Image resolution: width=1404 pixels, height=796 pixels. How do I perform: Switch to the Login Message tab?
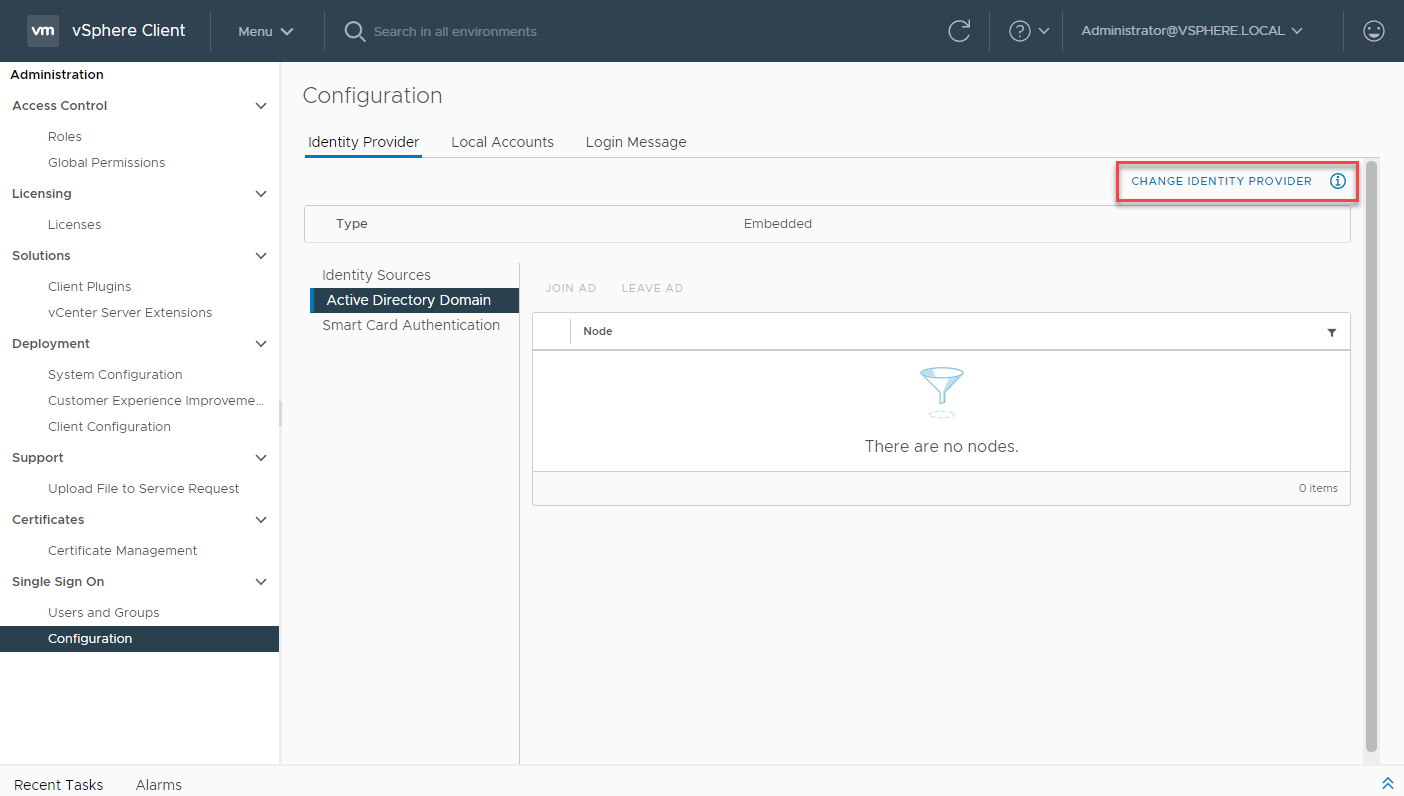636,142
